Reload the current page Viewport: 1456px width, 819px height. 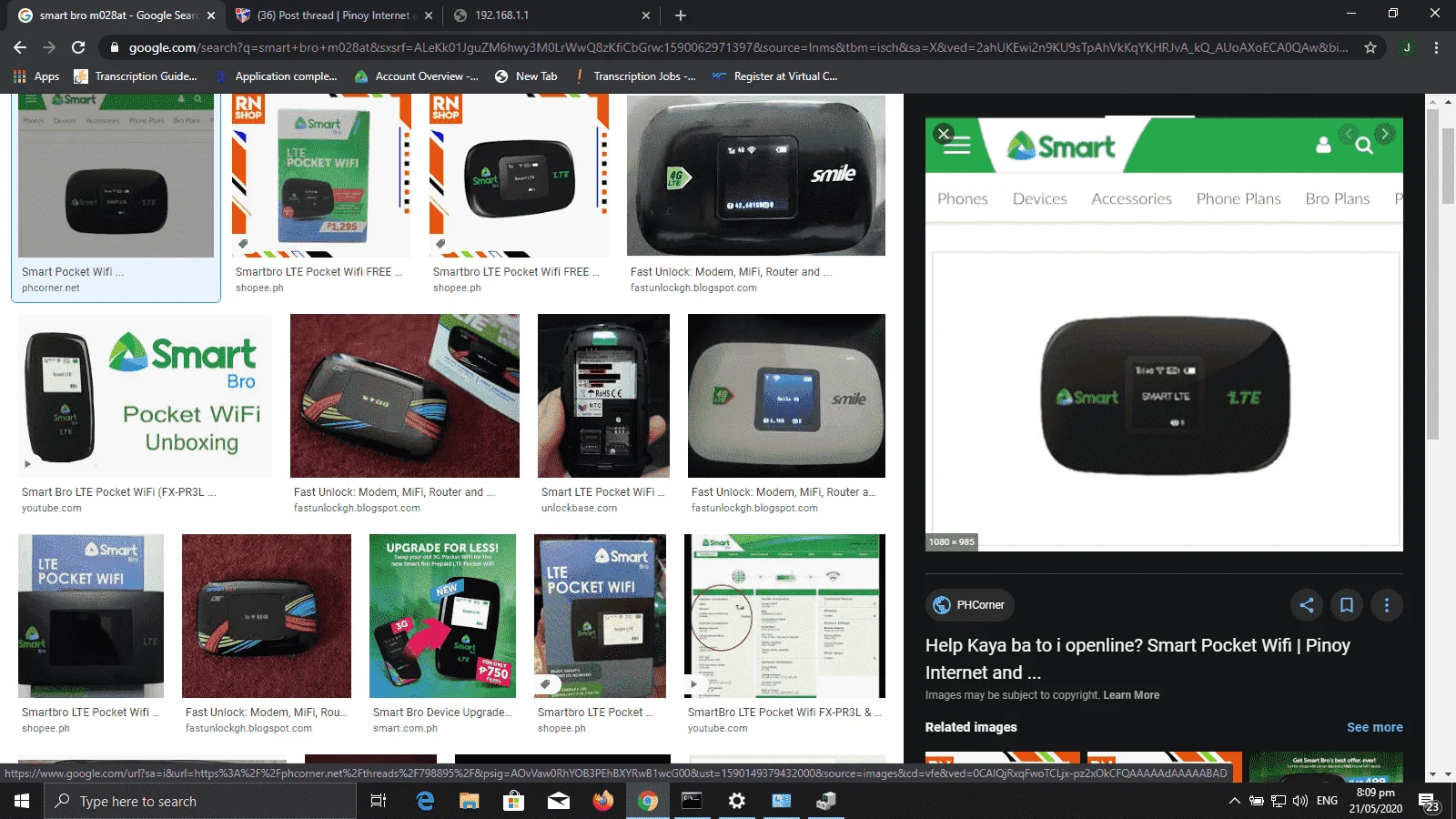click(x=78, y=47)
